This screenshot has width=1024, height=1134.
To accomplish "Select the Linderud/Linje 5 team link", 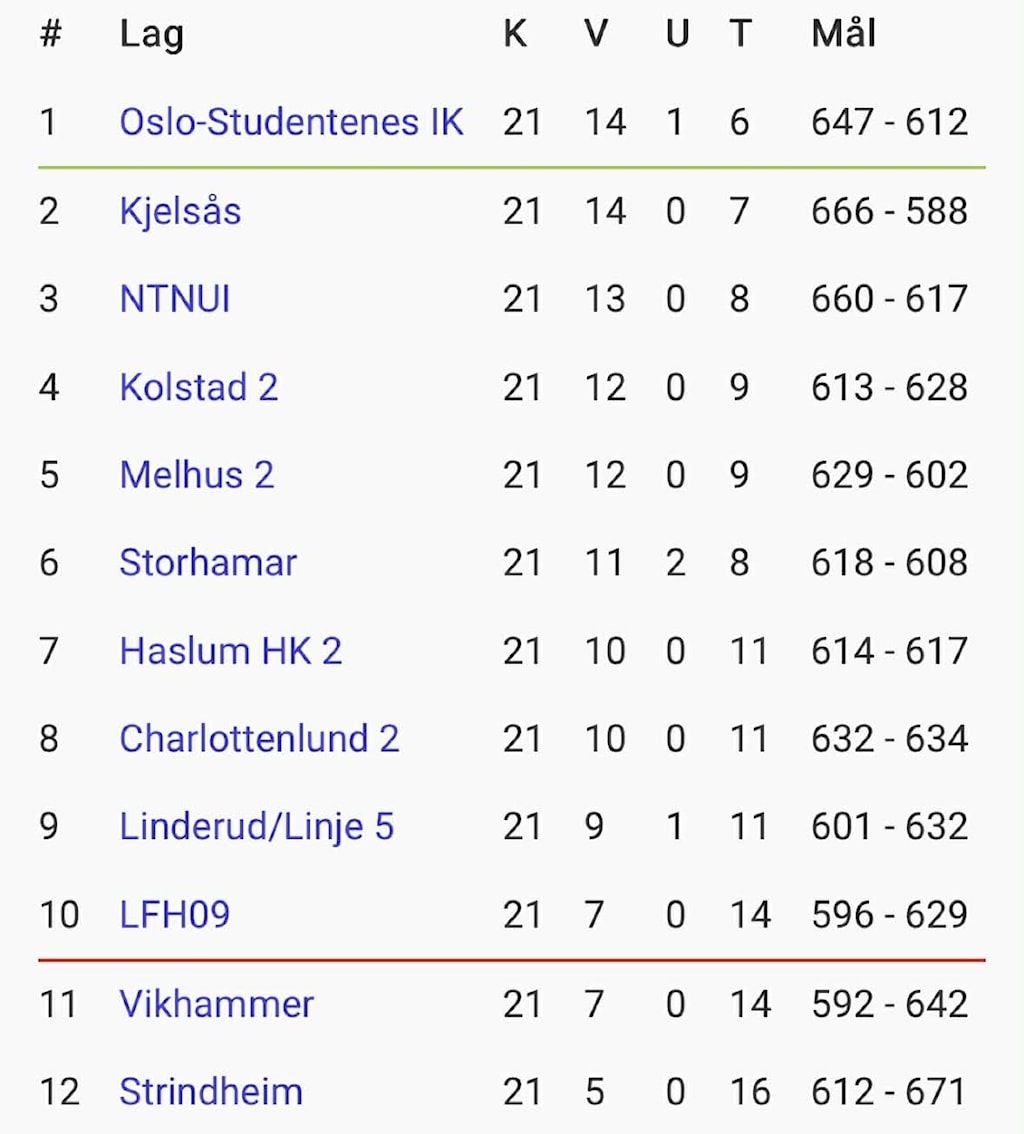I will coord(256,827).
